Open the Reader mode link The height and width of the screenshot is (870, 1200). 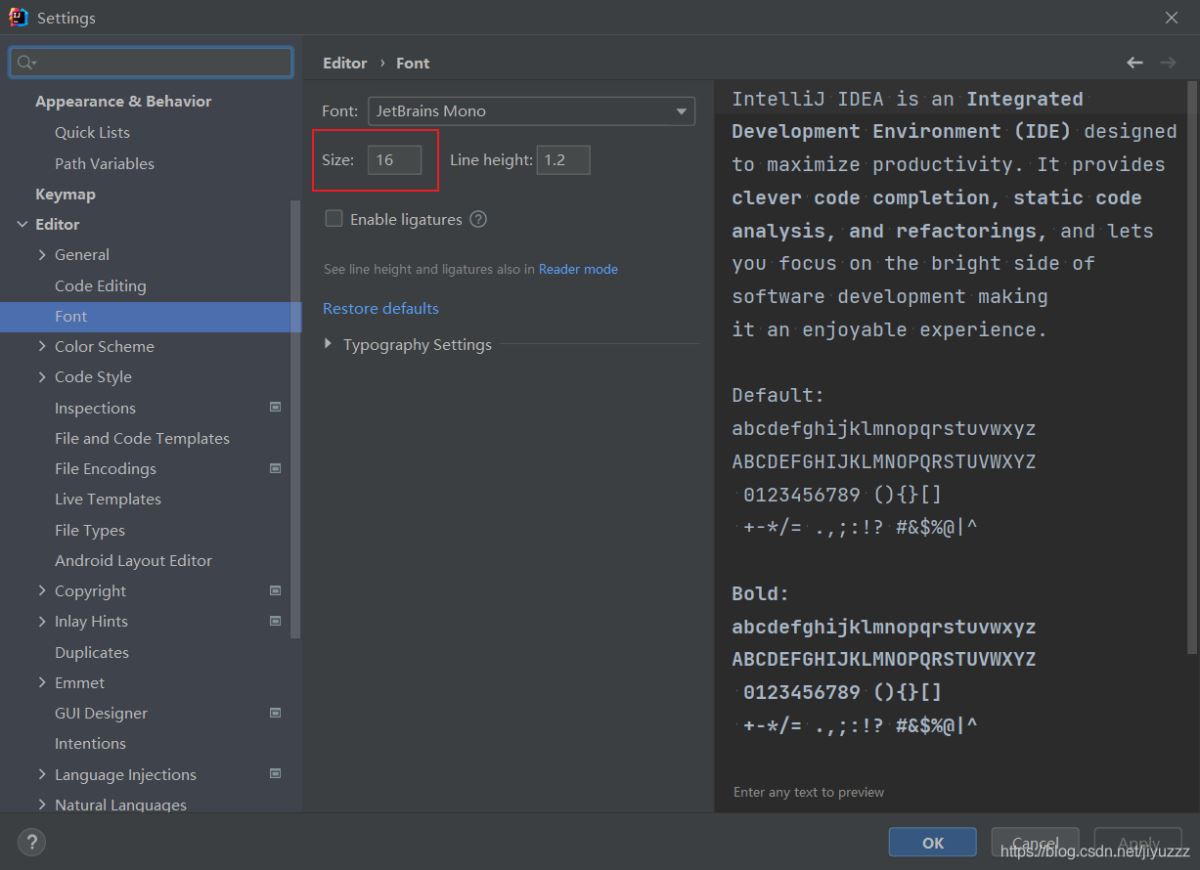578,269
